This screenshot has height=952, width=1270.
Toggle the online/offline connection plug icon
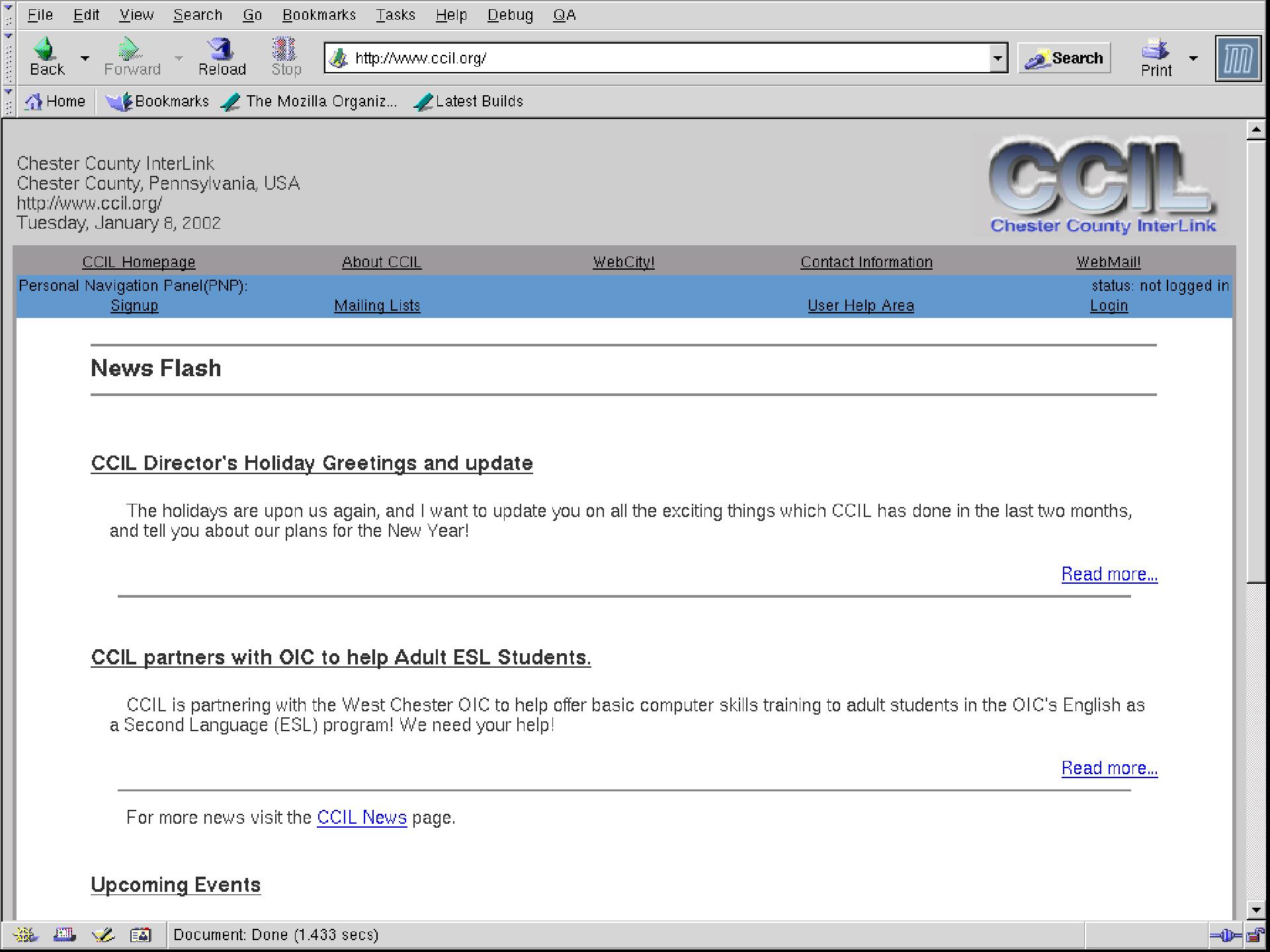pos(1226,935)
